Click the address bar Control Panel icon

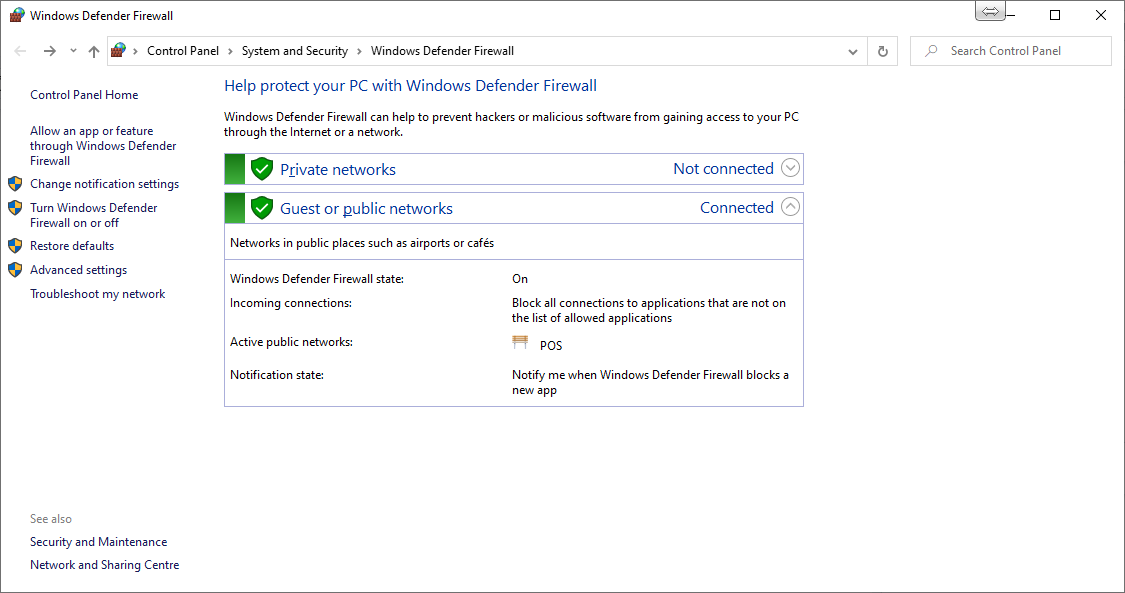click(x=118, y=50)
